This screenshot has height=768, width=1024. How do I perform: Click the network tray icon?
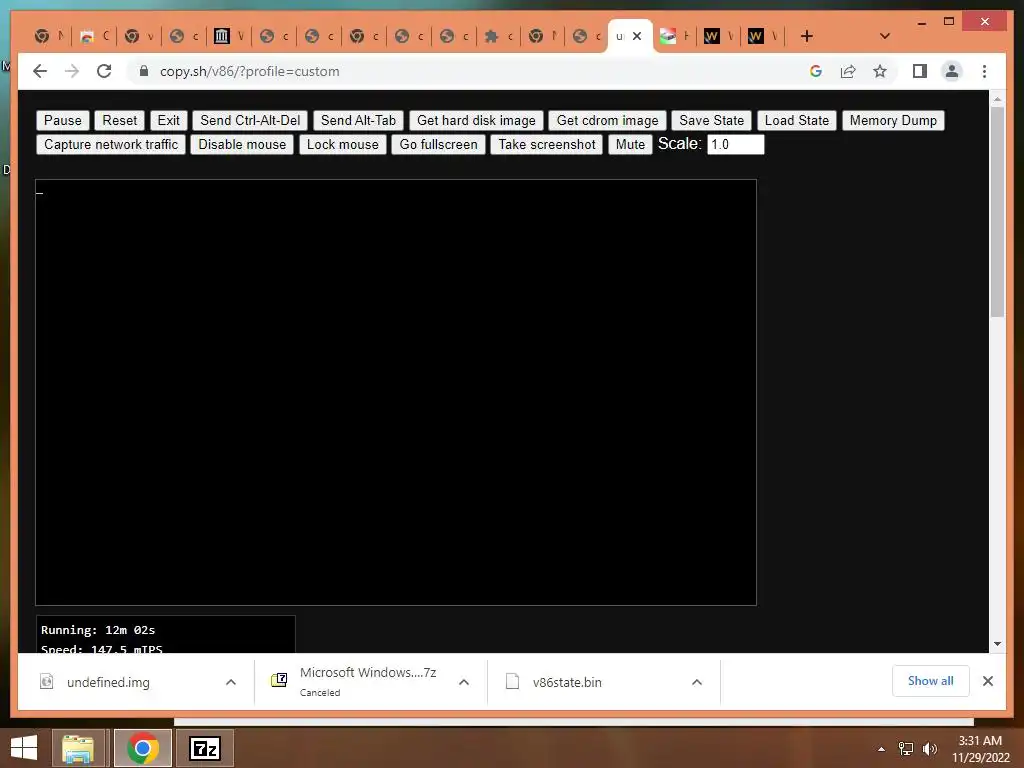point(906,749)
